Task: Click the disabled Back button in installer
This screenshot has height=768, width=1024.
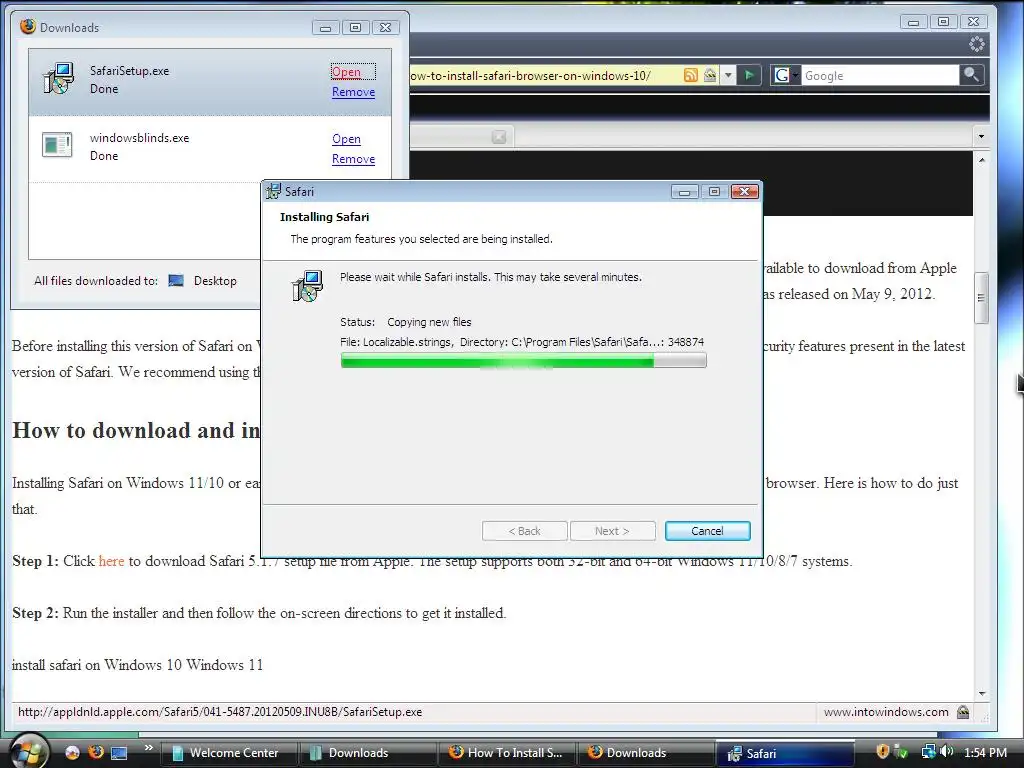Action: coord(524,531)
